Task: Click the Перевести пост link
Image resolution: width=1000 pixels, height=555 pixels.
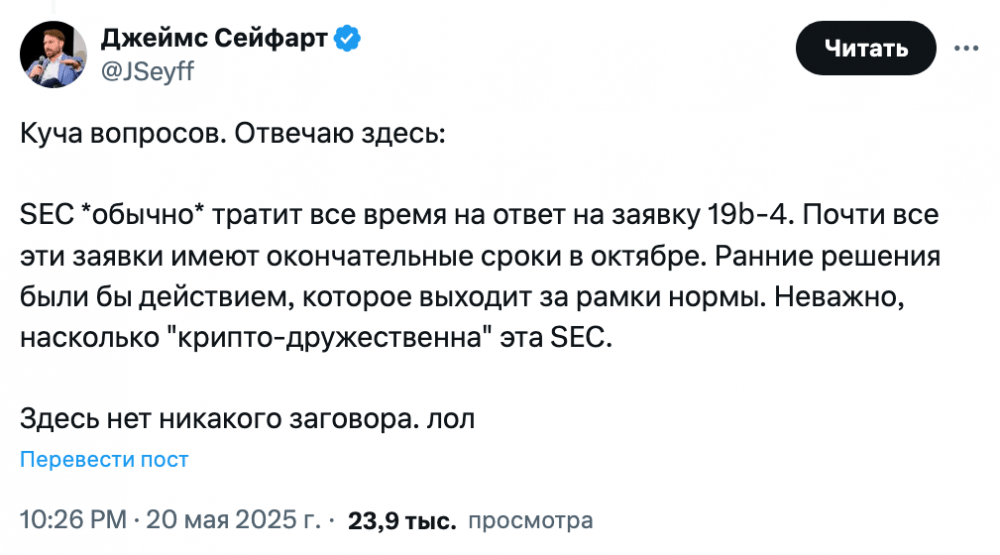Action: pos(104,459)
